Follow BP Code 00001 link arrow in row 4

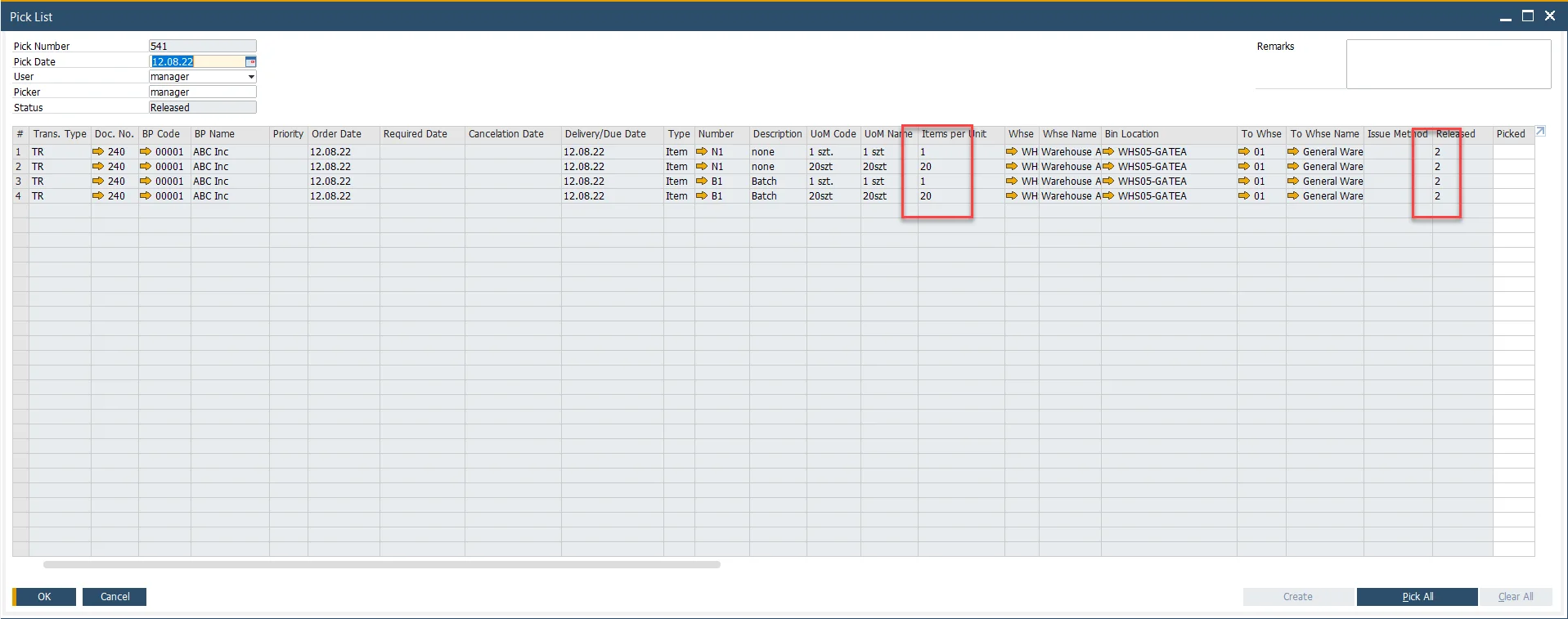(x=146, y=195)
